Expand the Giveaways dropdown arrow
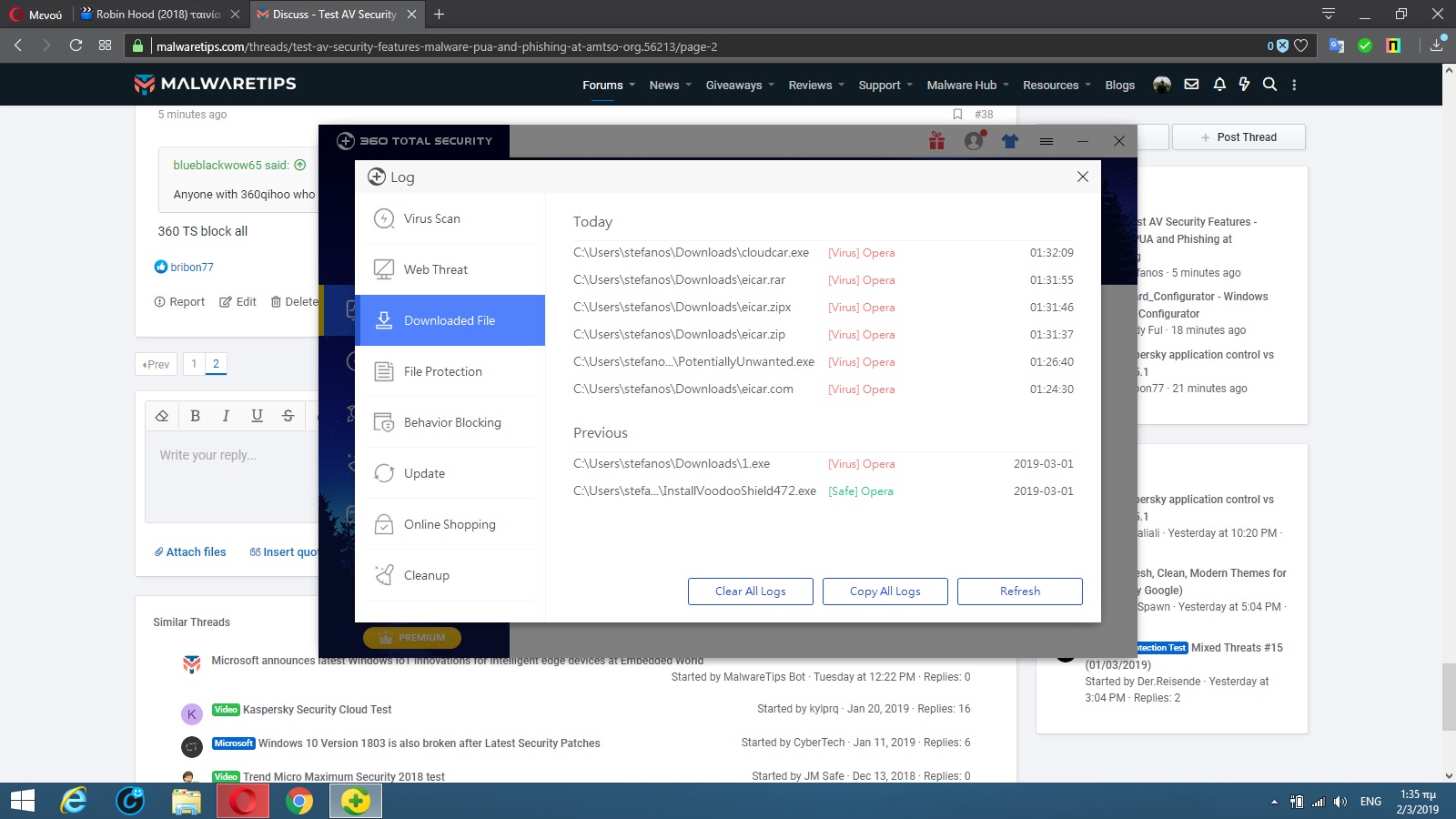This screenshot has height=819, width=1456. click(x=771, y=85)
